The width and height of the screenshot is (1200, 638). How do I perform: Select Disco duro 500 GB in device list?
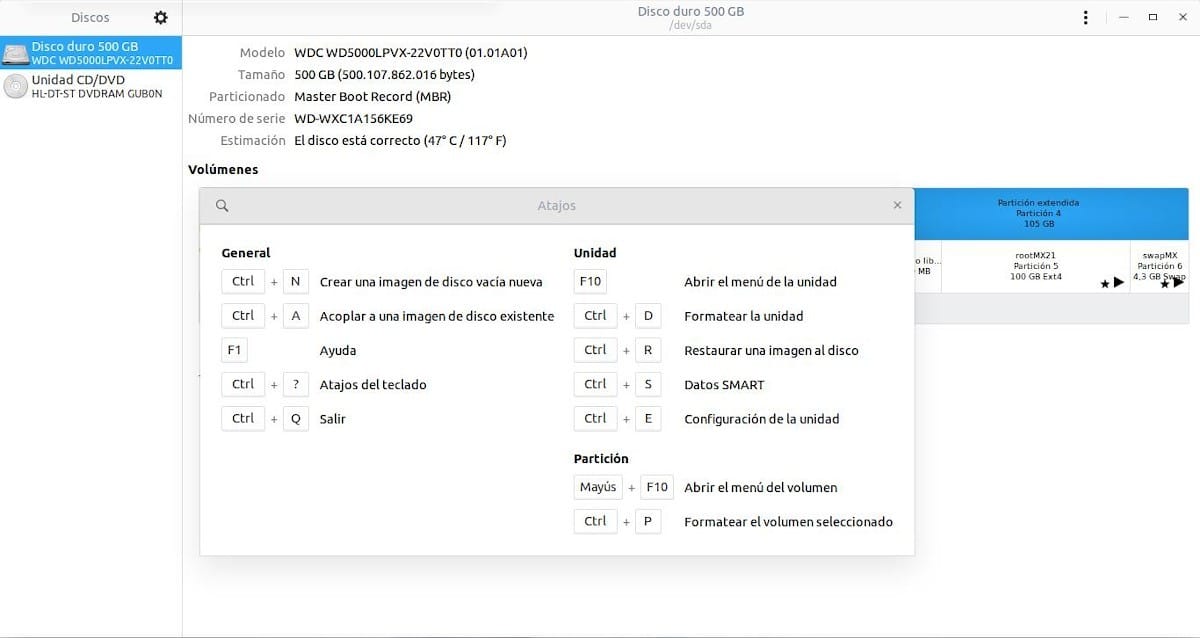pos(91,53)
